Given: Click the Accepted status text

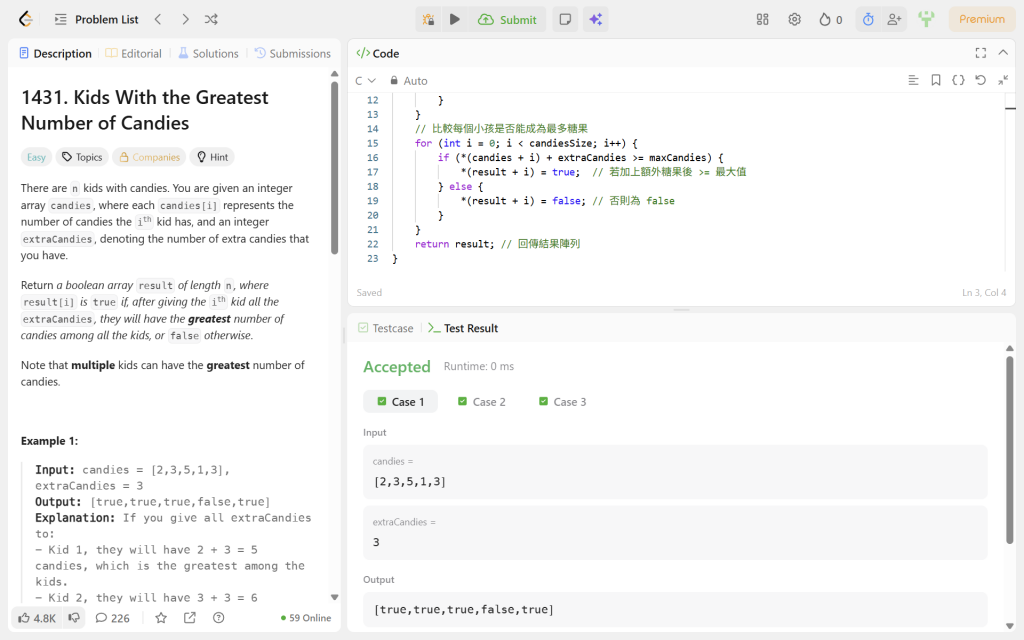Looking at the screenshot, I should coord(397,367).
